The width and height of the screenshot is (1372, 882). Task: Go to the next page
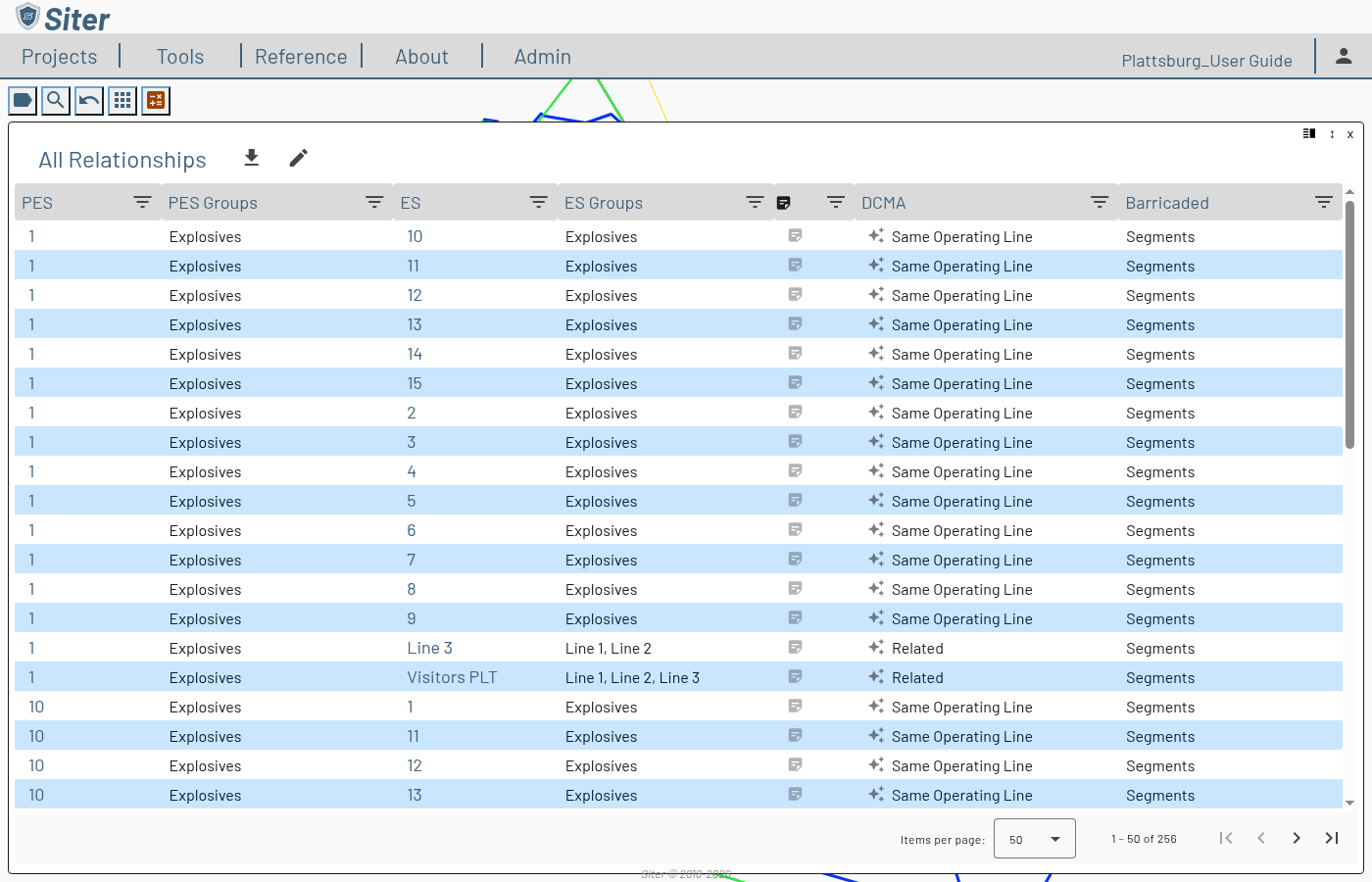(x=1297, y=838)
